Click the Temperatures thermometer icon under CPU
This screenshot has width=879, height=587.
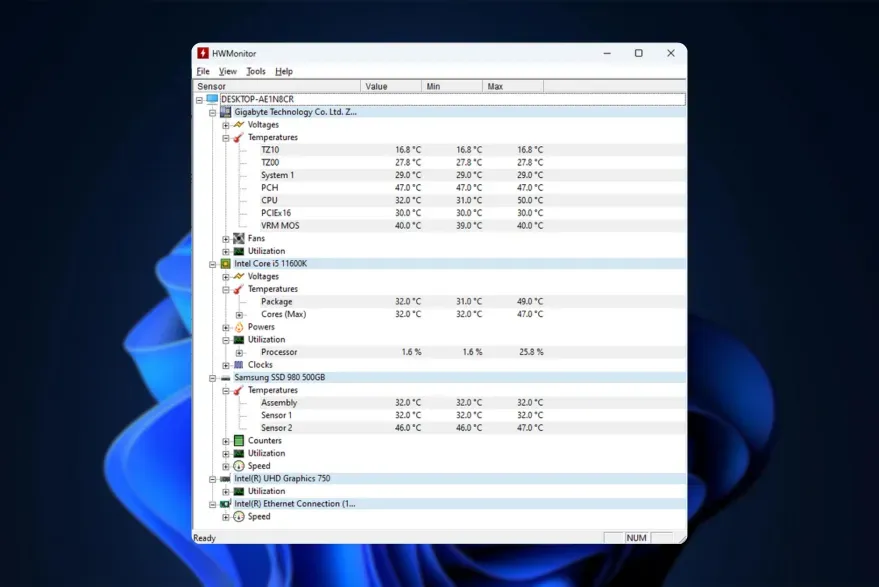[x=238, y=288]
